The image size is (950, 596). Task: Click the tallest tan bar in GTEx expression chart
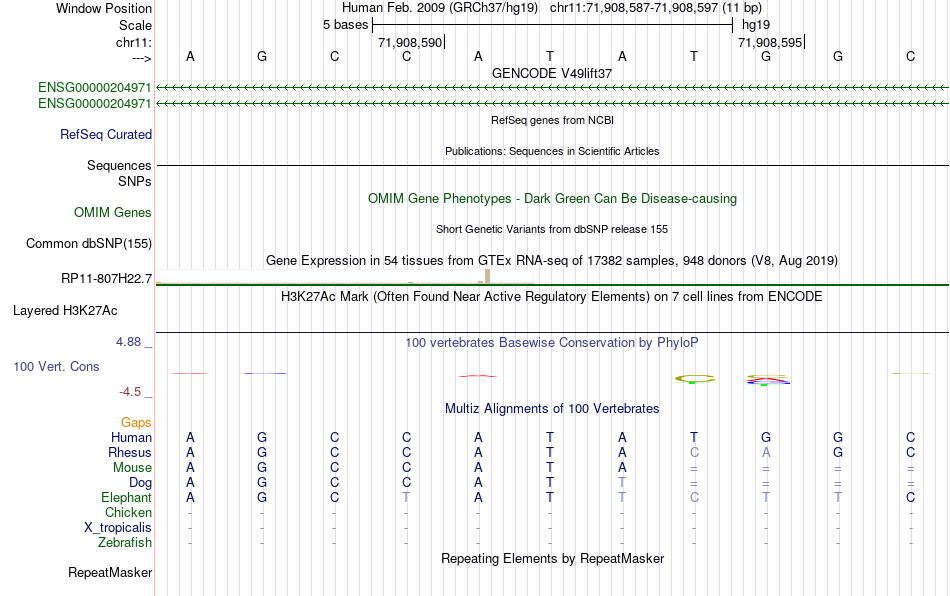pos(487,276)
